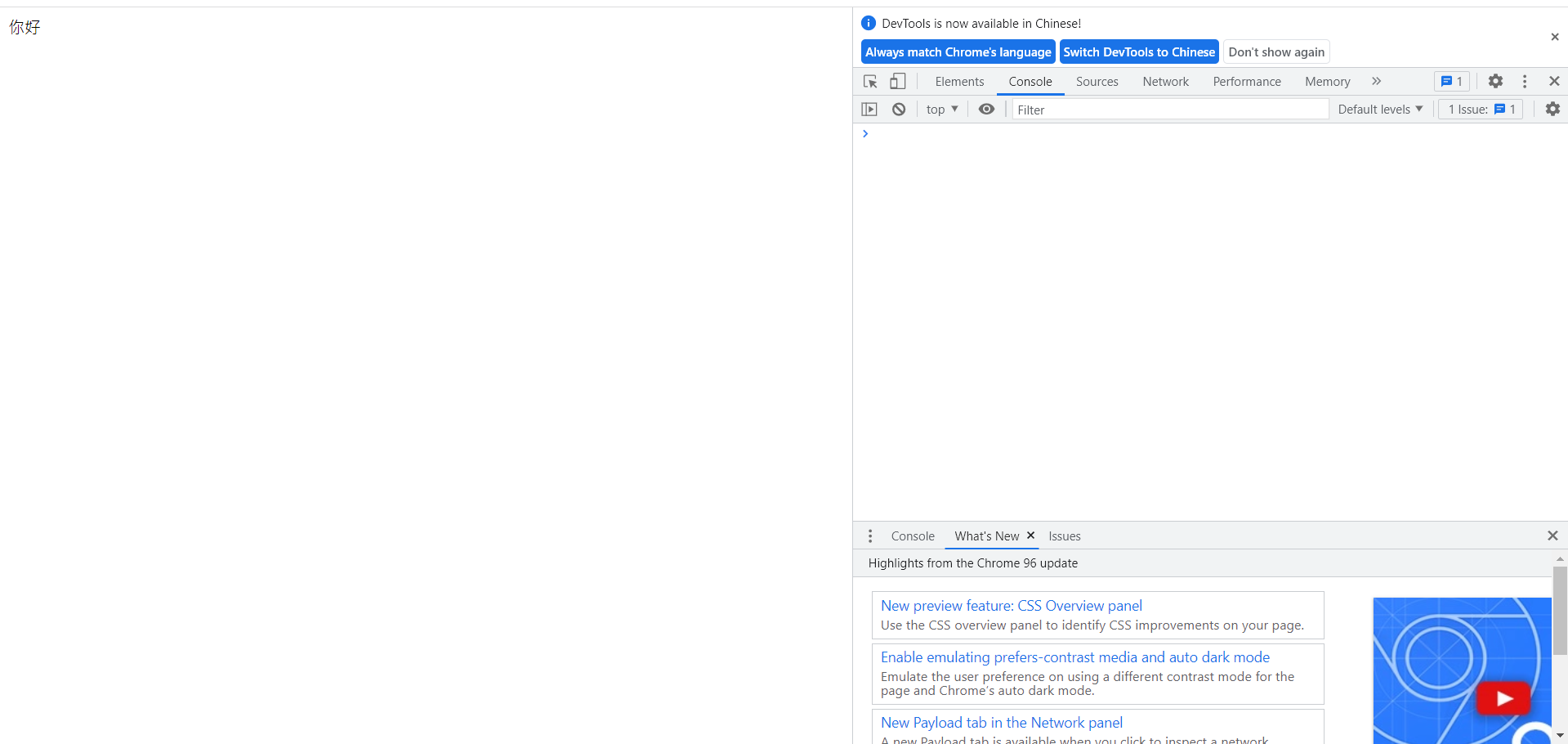Open the top JavaScript context dropdown

[942, 110]
